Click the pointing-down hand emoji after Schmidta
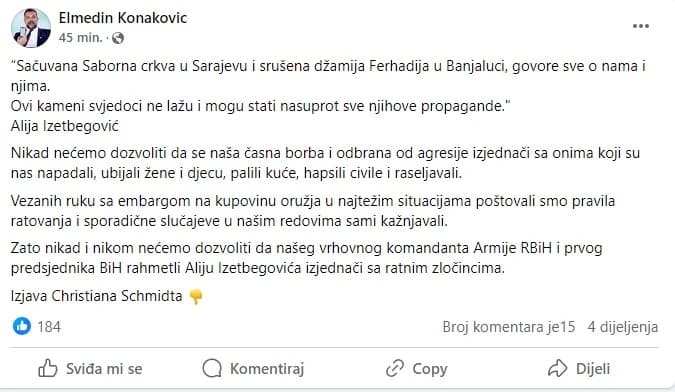This screenshot has height=392, width=675. click(x=196, y=297)
